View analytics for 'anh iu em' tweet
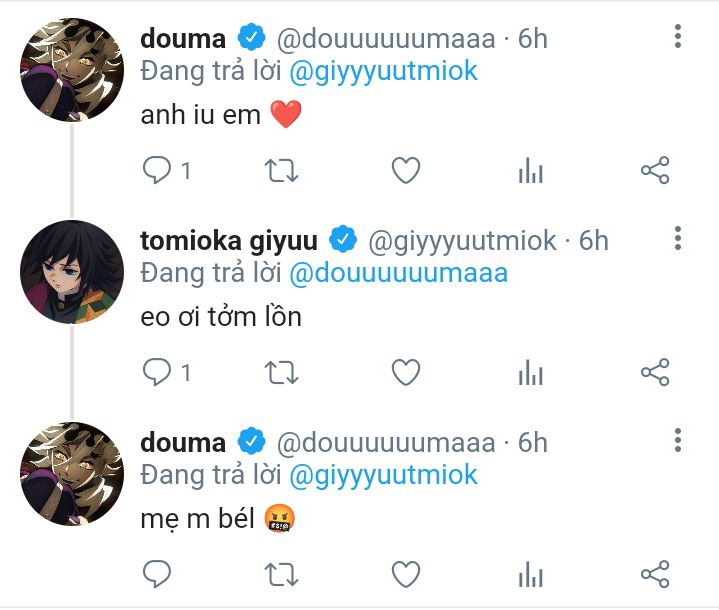Image resolution: width=719 pixels, height=610 pixels. coord(530,171)
